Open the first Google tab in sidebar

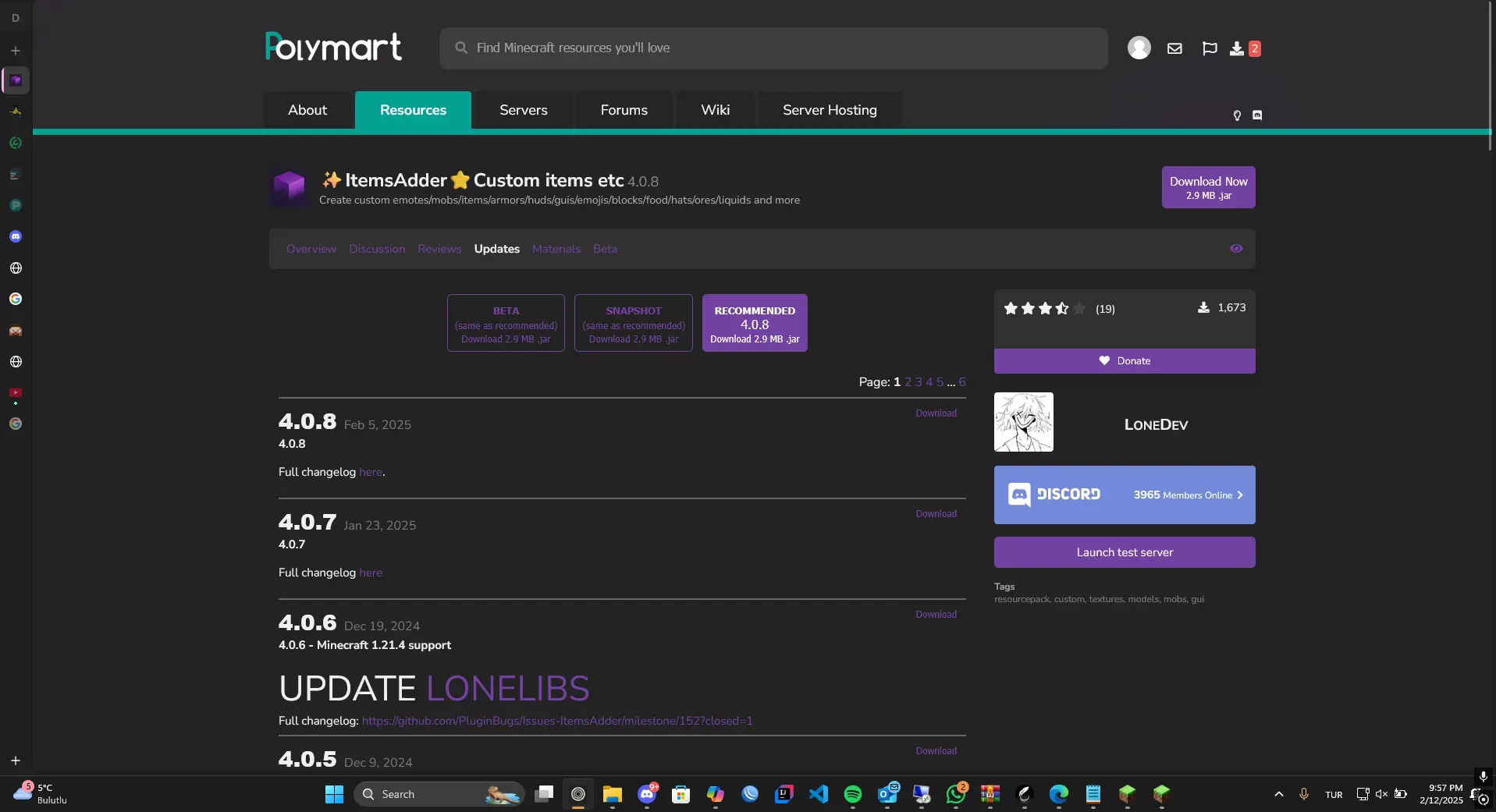(x=16, y=299)
